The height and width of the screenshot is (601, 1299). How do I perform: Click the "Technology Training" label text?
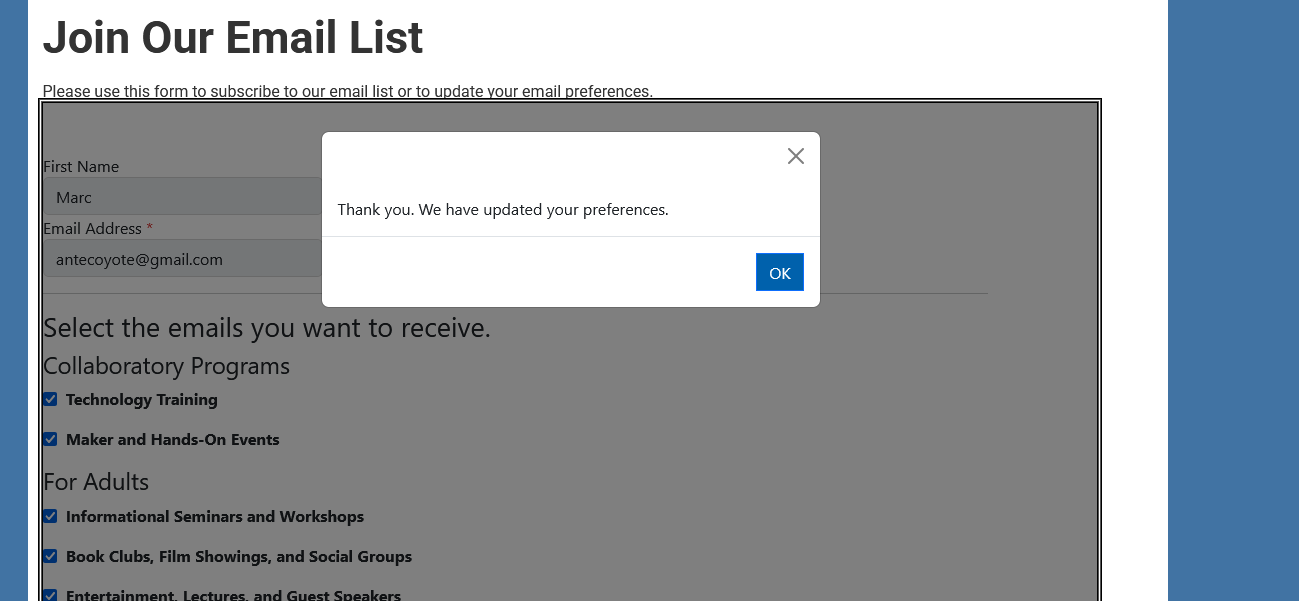pos(141,400)
